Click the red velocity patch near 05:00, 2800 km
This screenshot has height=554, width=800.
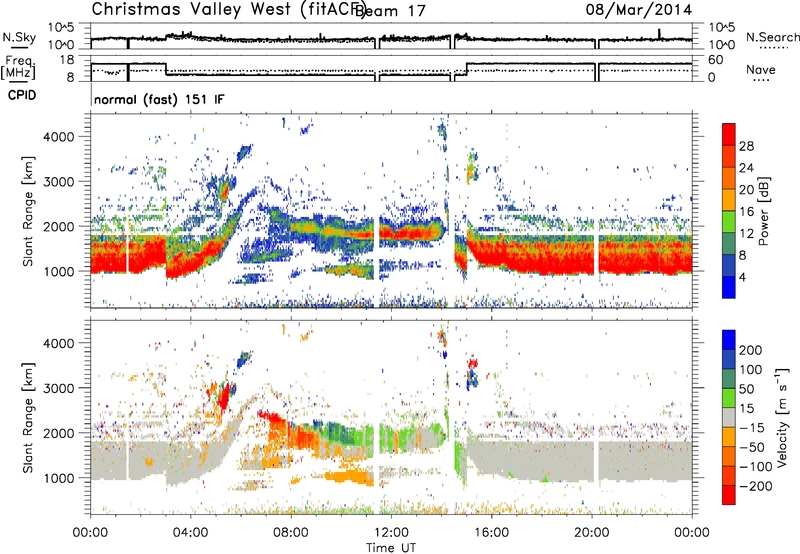tap(223, 397)
